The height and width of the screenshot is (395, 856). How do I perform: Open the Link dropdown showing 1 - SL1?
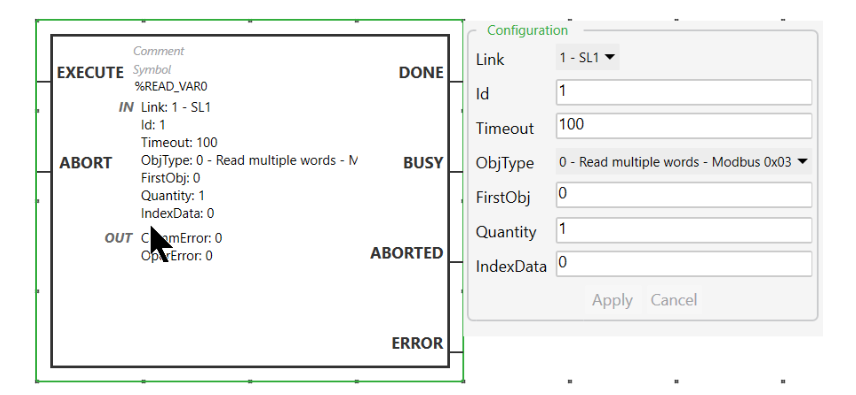[587, 57]
